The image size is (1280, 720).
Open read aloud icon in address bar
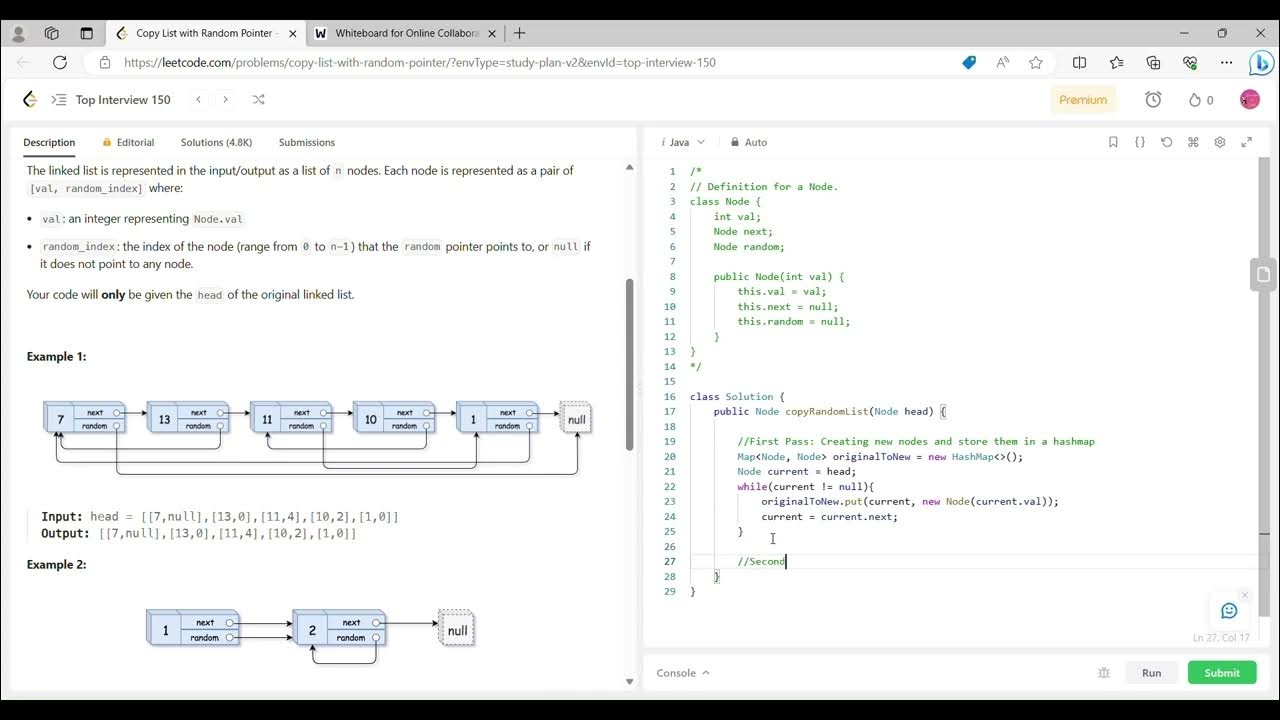(x=1003, y=62)
